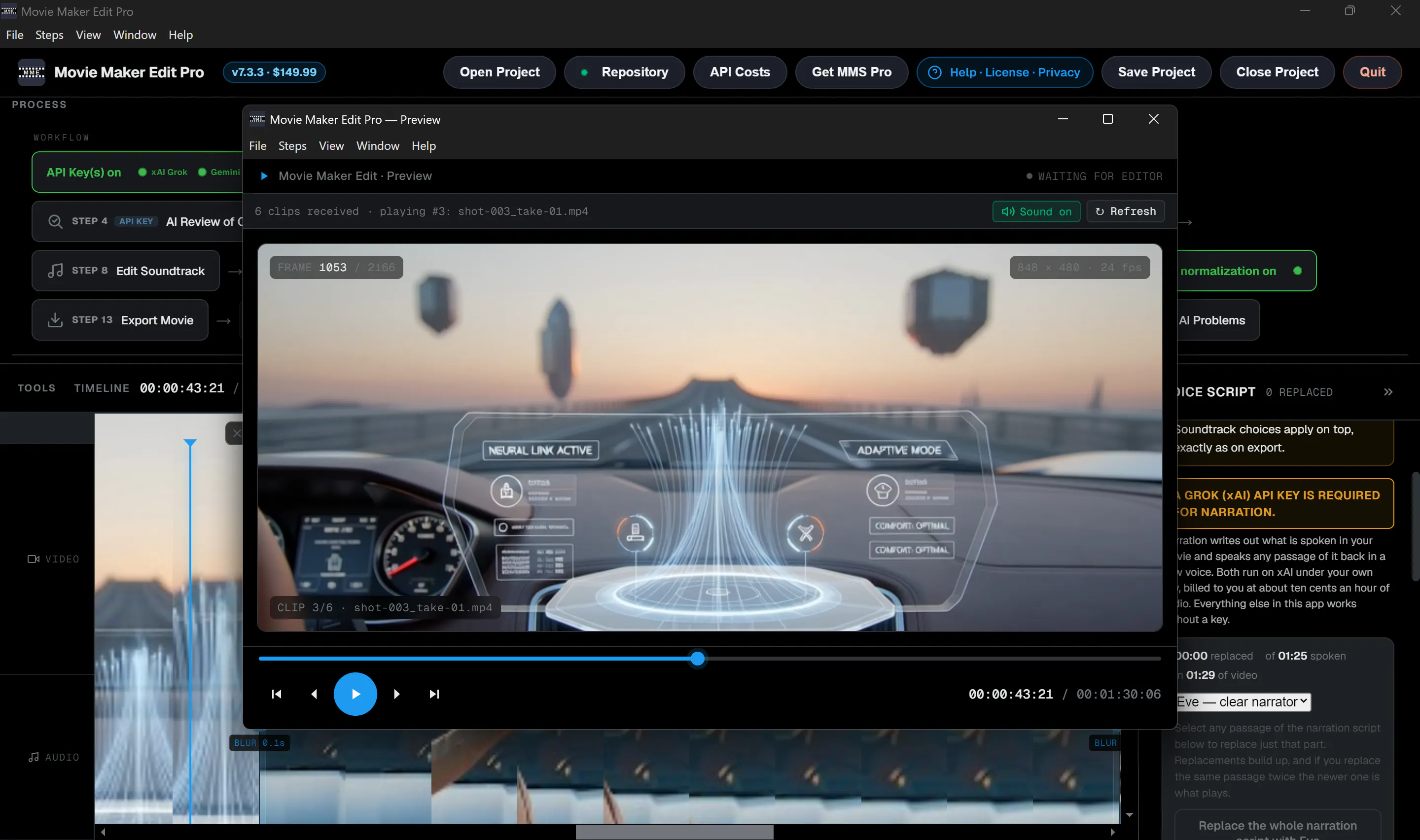This screenshot has width=1420, height=840.
Task: Click the version v7.3.3 price badge
Action: point(274,72)
